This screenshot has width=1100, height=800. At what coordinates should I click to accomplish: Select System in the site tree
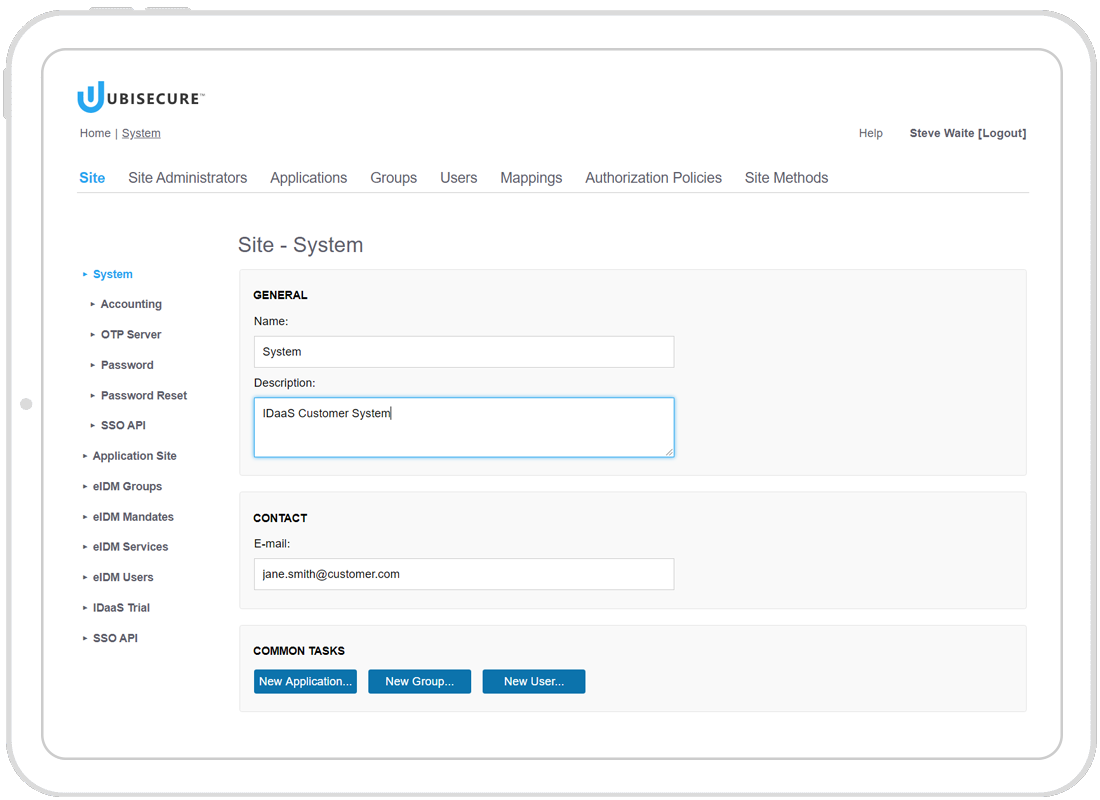tap(113, 274)
